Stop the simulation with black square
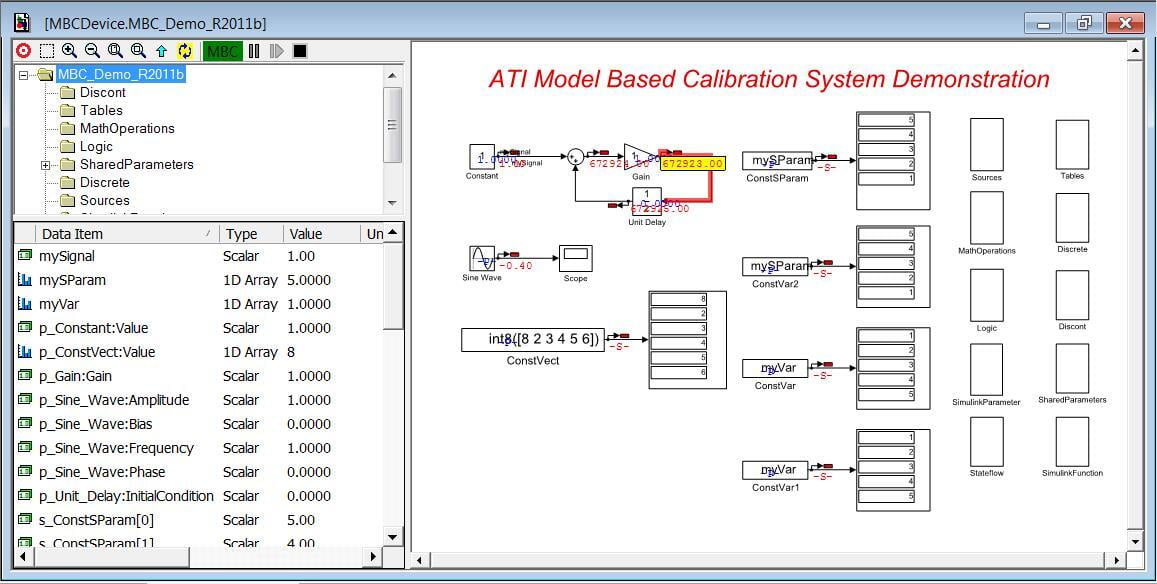Image resolution: width=1157 pixels, height=584 pixels. (300, 51)
